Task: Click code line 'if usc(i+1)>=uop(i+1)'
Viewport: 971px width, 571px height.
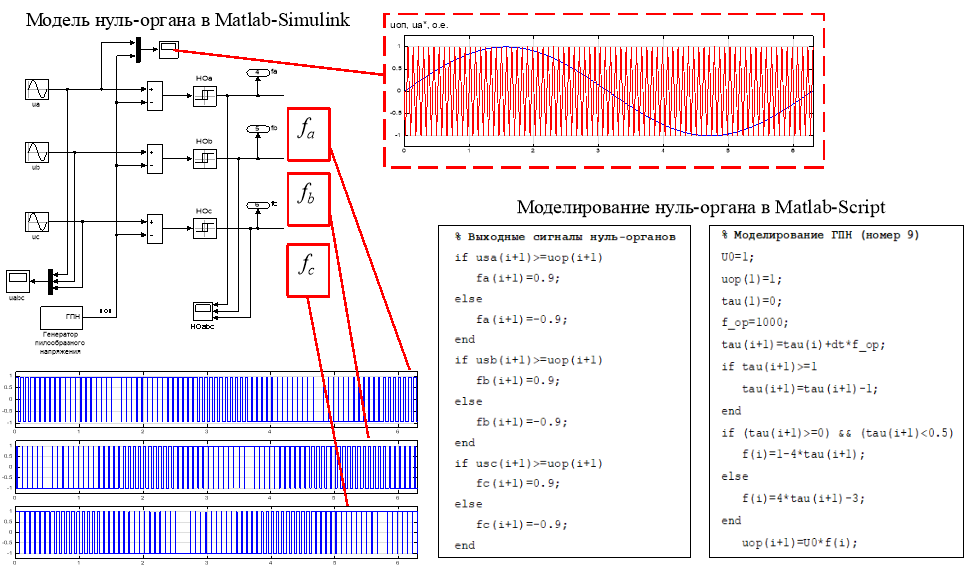Action: pyautogui.click(x=528, y=463)
